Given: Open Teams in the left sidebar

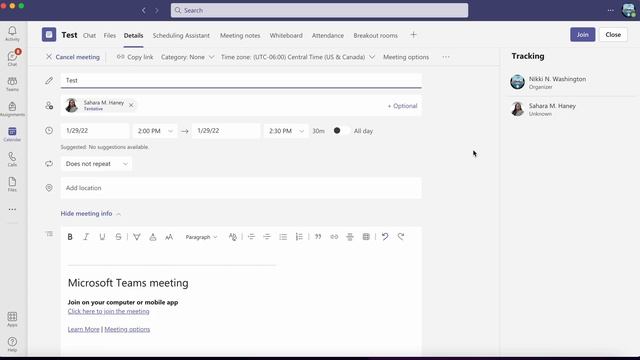Looking at the screenshot, I should pos(12,84).
